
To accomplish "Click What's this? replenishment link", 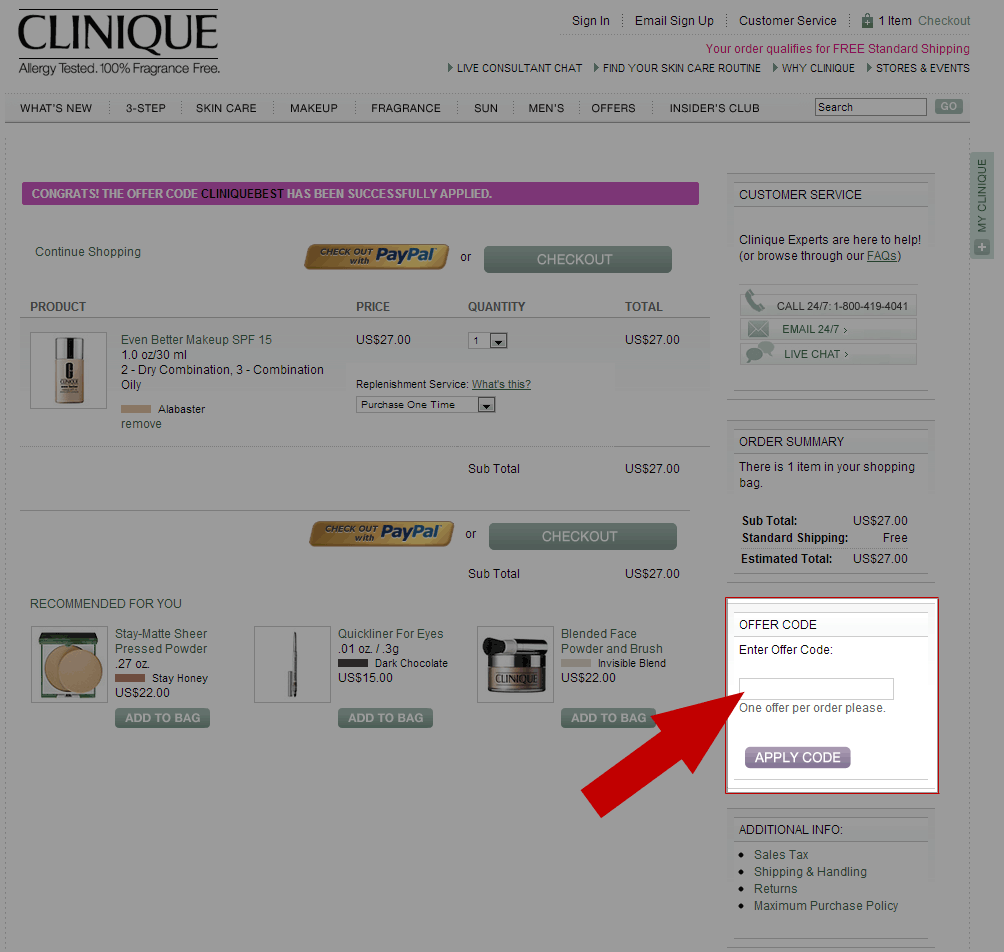I will coord(501,384).
